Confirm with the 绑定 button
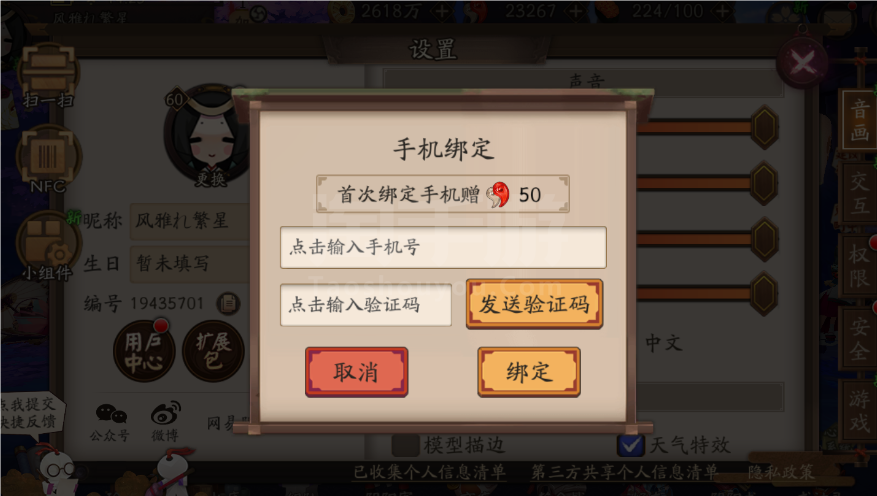 tap(529, 372)
